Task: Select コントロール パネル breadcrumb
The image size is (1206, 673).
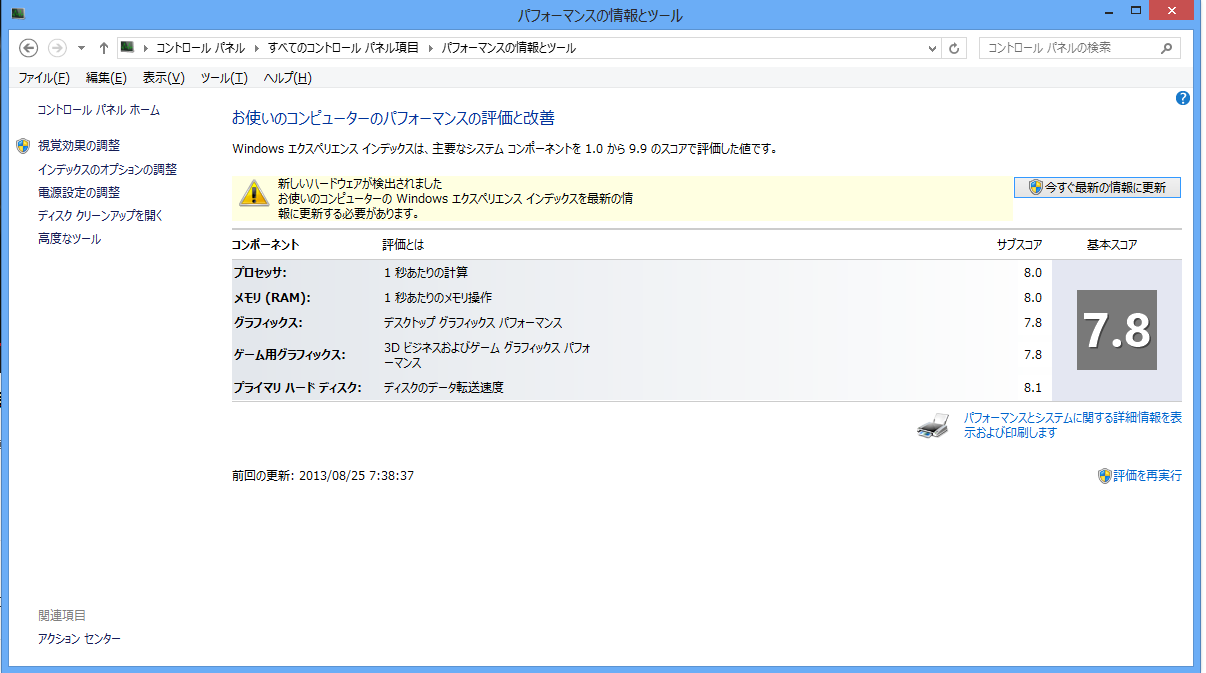Action: (200, 48)
